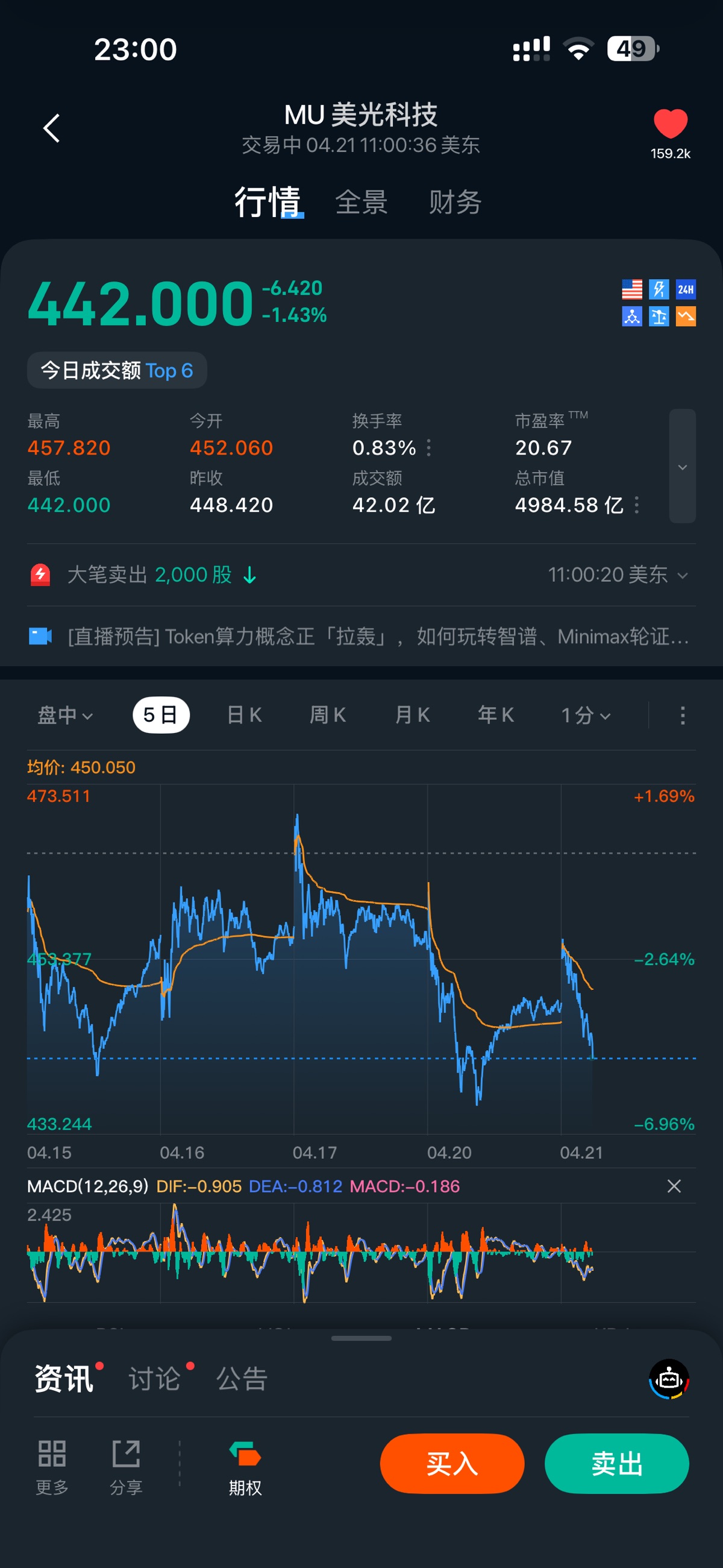Tap the red large-order alert icon

point(41,575)
